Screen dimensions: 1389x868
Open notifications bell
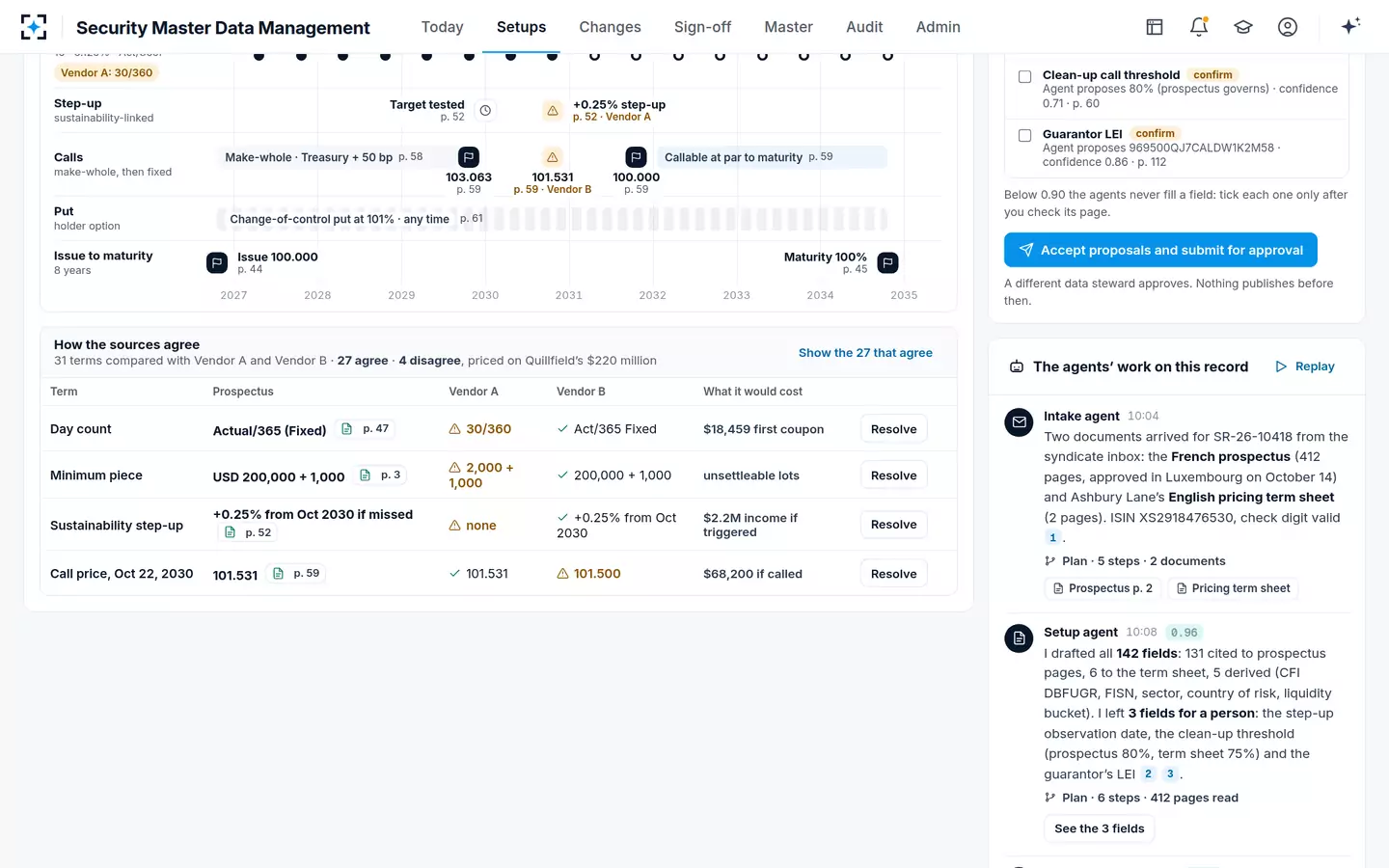point(1199,27)
